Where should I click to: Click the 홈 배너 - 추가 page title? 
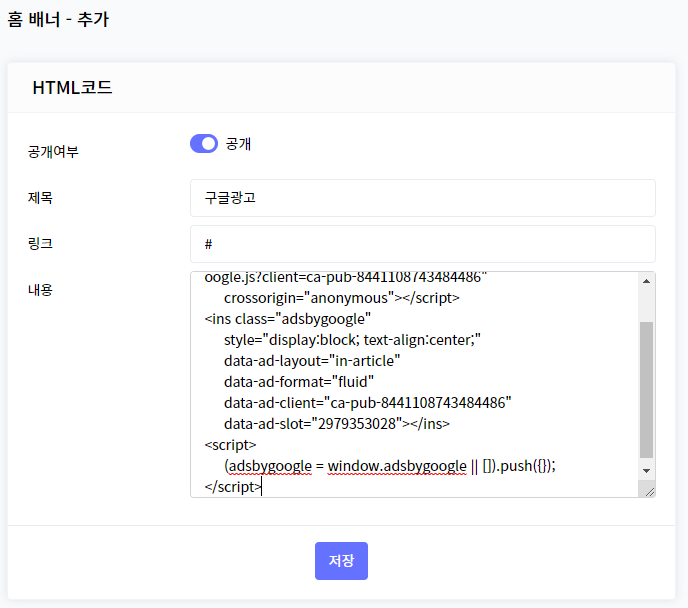pos(58,19)
